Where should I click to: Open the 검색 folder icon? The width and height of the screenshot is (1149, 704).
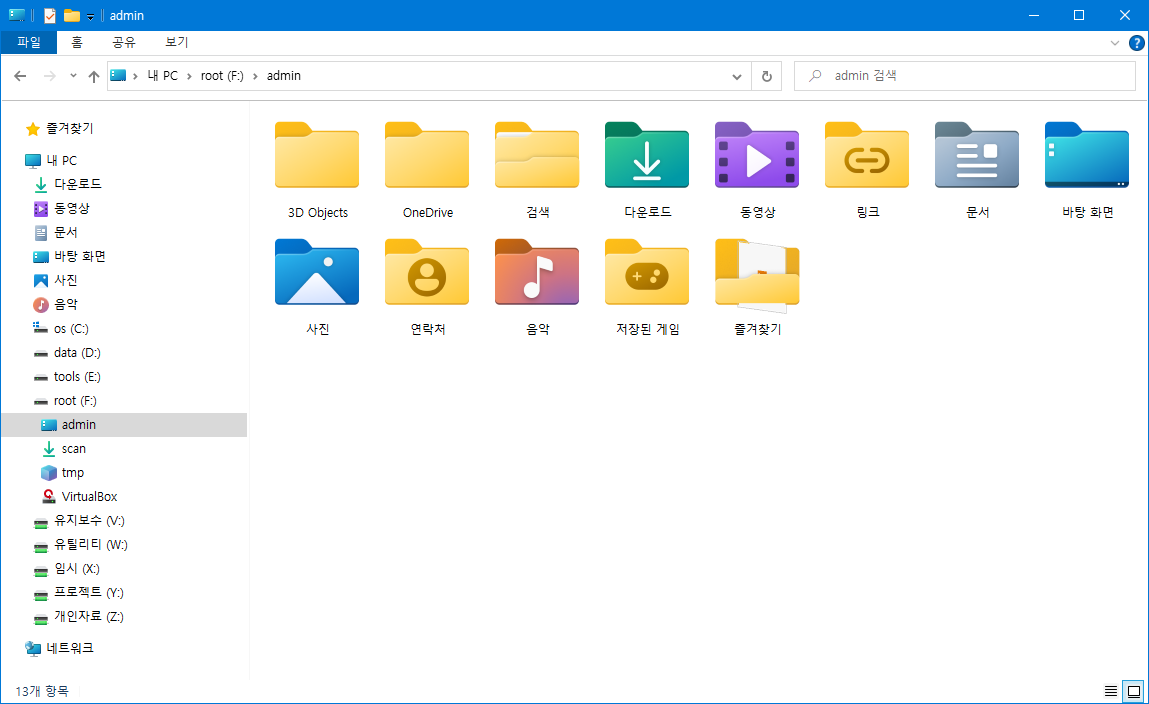tap(537, 155)
